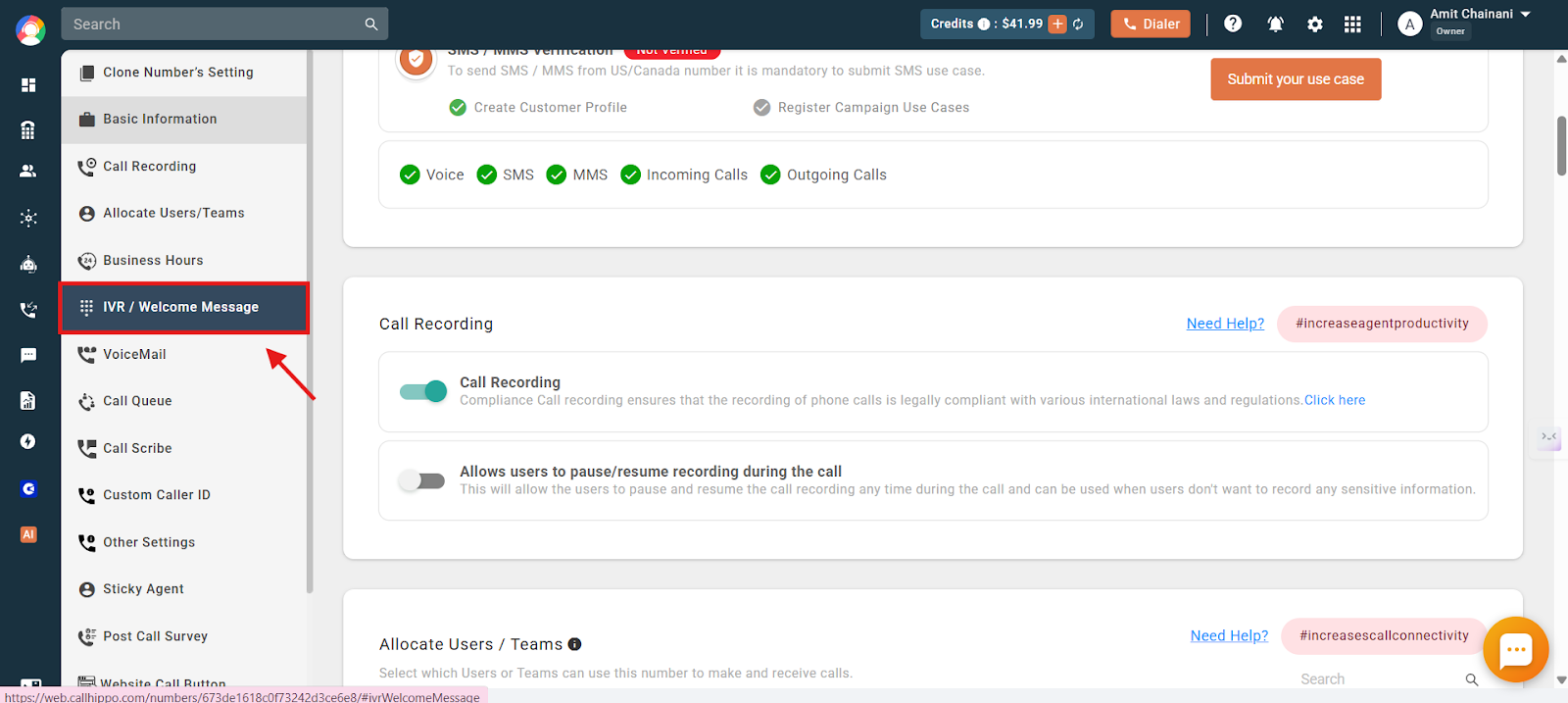1568x703 pixels.
Task: Open Other Settings in sidebar
Action: tap(184, 542)
